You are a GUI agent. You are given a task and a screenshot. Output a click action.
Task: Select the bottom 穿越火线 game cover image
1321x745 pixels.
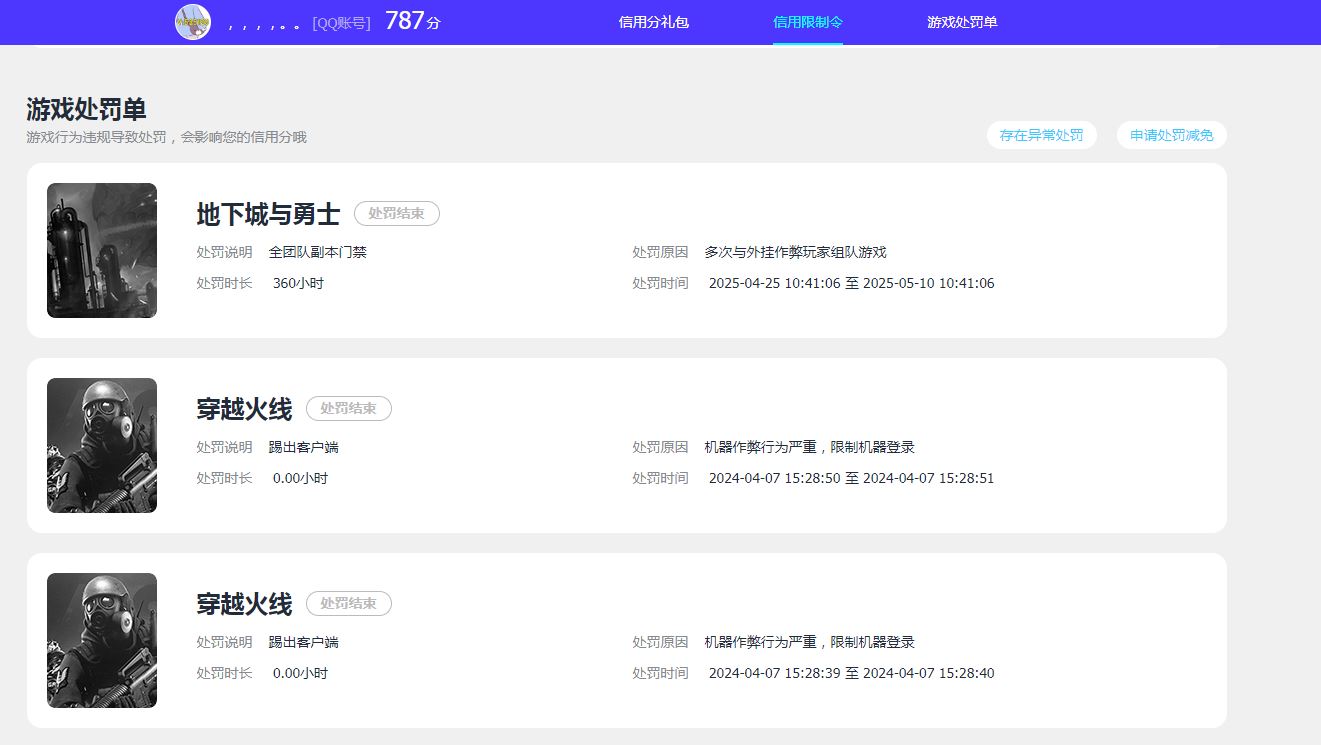pyautogui.click(x=101, y=639)
